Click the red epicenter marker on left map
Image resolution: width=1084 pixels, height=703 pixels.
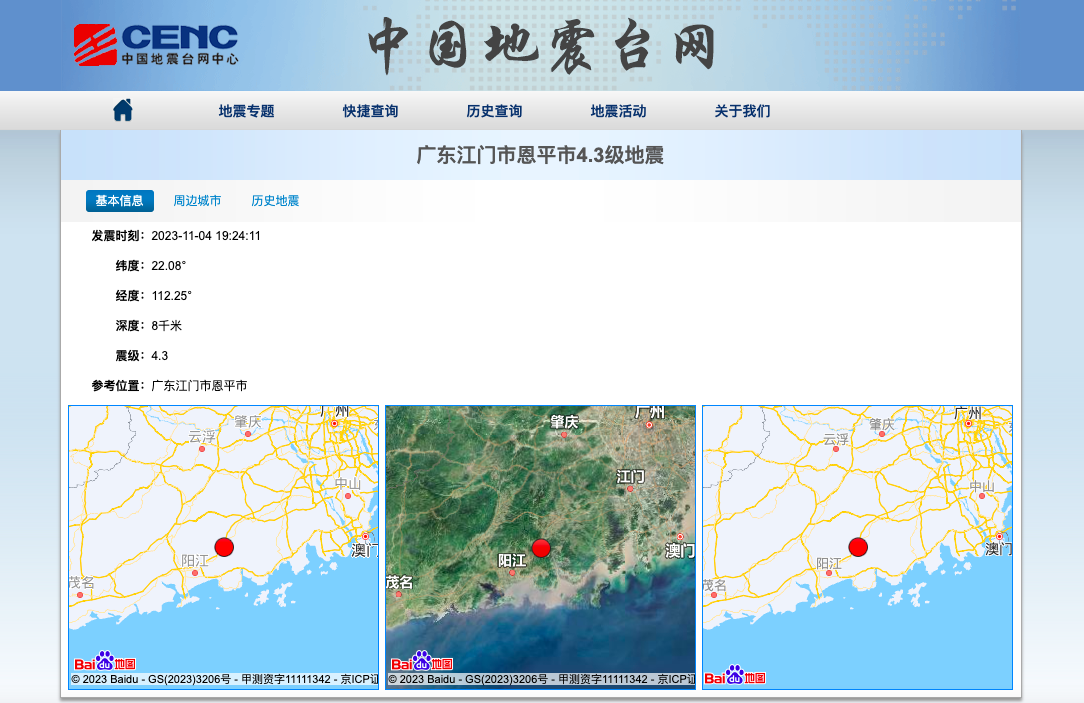point(224,547)
